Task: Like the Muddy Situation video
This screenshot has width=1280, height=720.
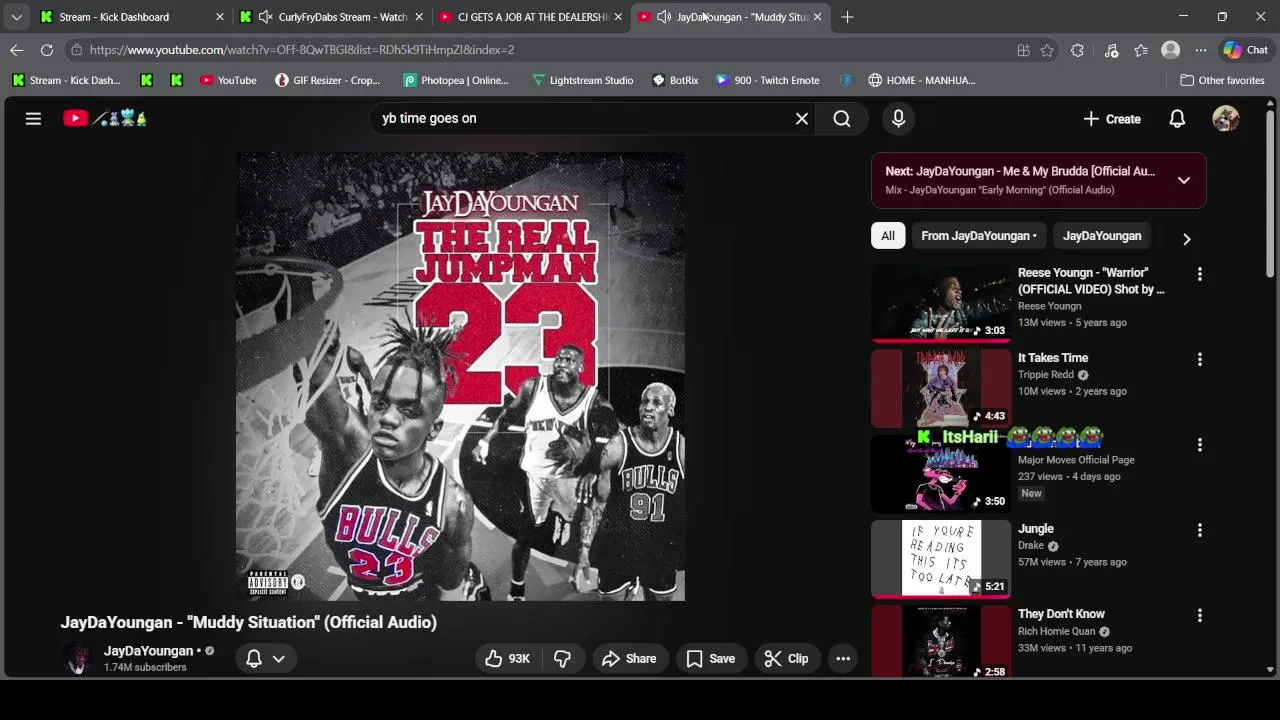Action: pyautogui.click(x=508, y=658)
